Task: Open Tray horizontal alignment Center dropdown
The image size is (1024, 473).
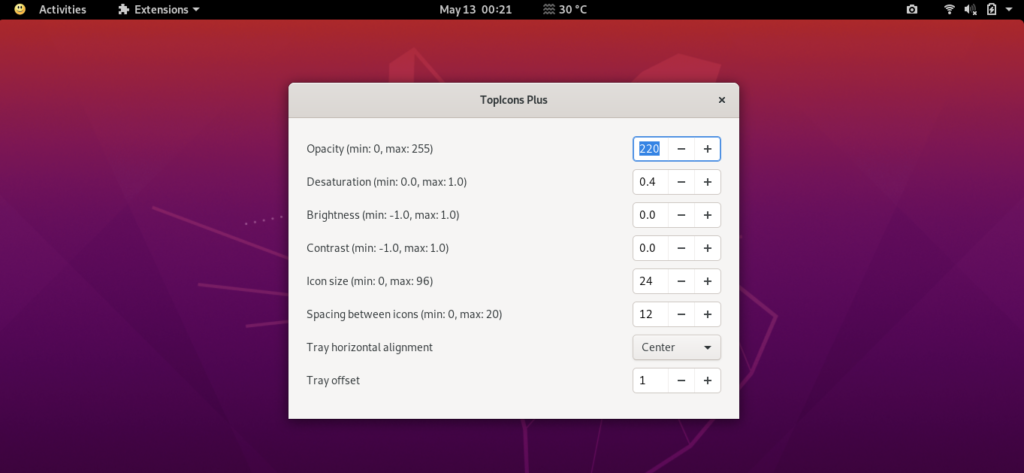Action: [677, 348]
